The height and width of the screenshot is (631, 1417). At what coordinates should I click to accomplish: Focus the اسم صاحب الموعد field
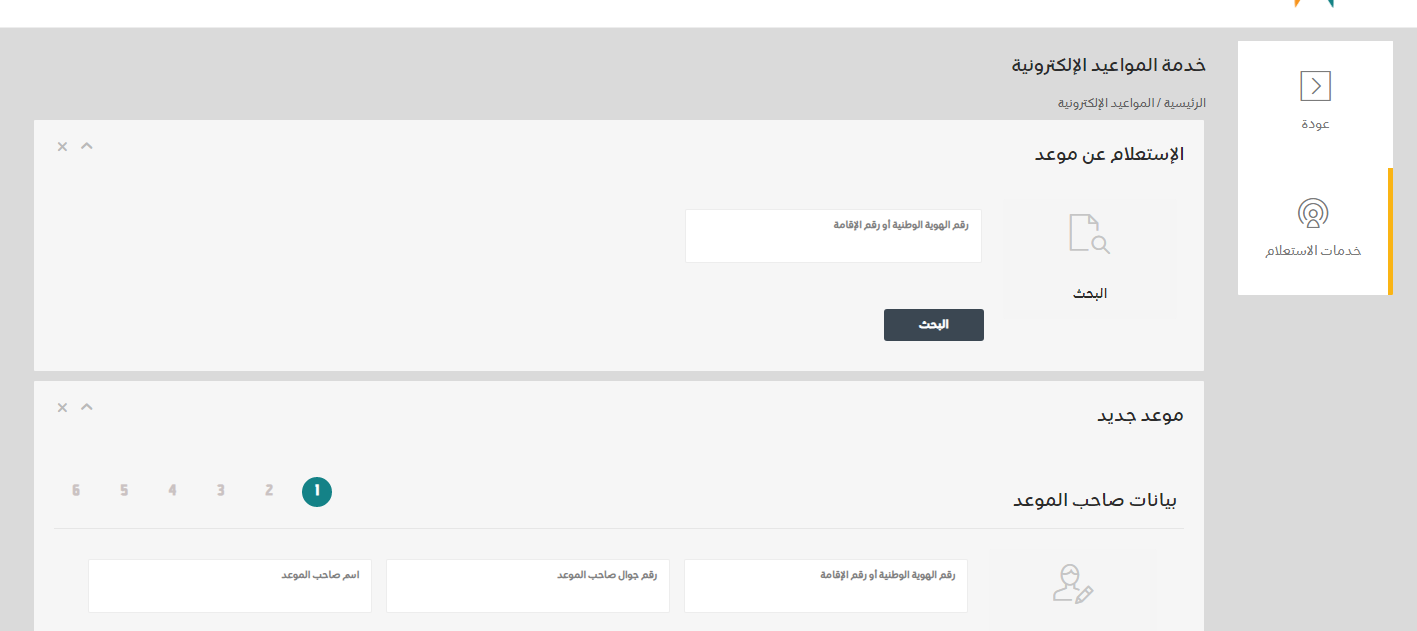coord(230,585)
